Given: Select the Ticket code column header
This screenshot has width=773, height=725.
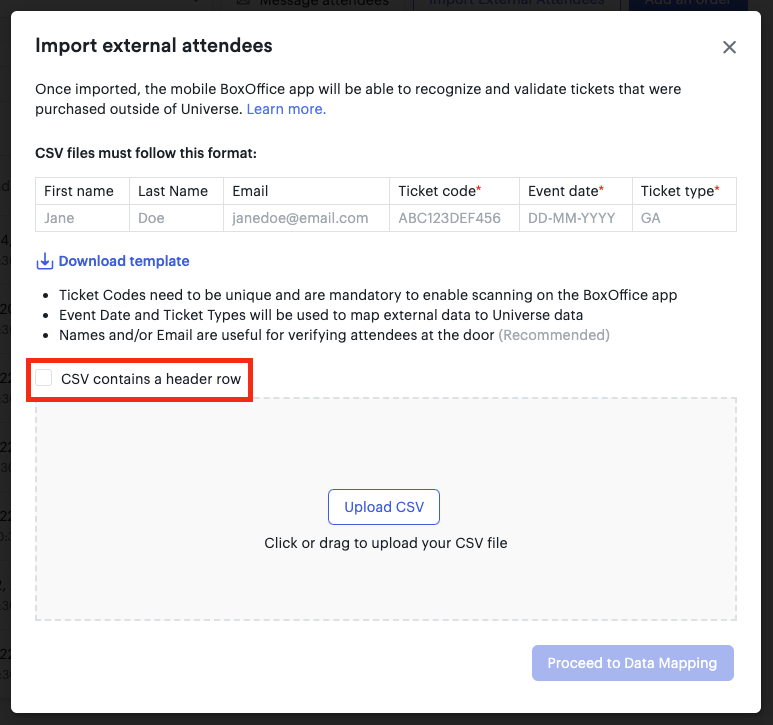Looking at the screenshot, I should click(455, 191).
